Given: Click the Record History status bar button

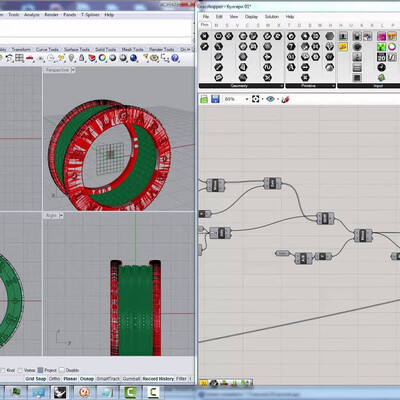Looking at the screenshot, I should (158, 379).
